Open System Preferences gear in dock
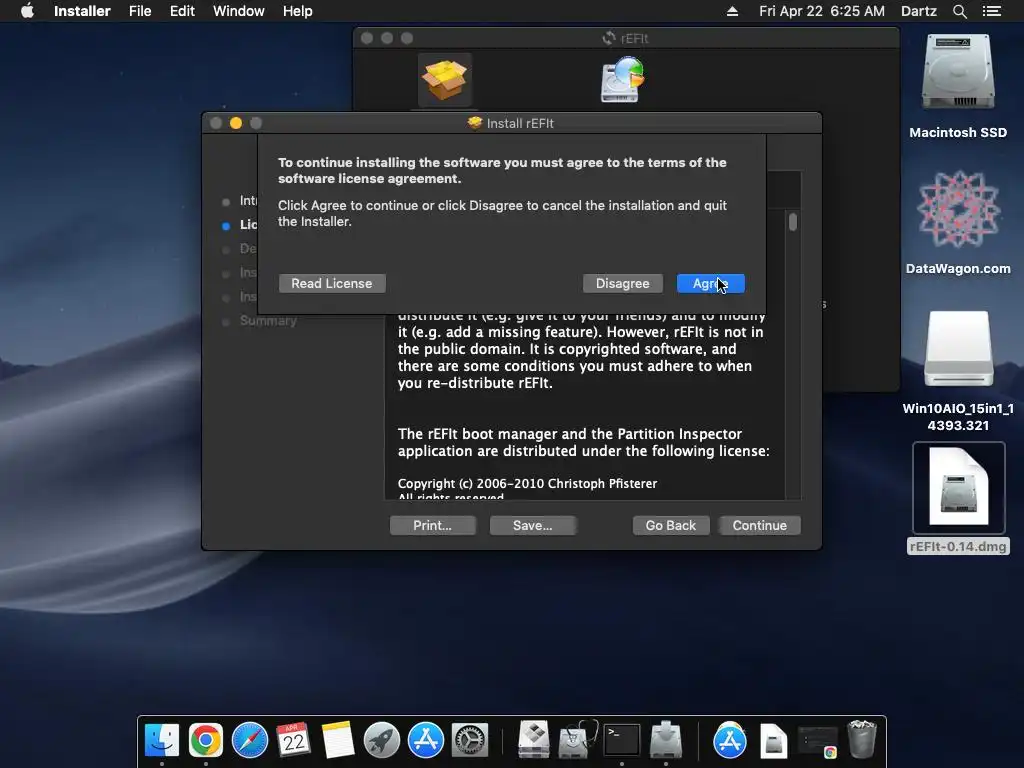Image resolution: width=1024 pixels, height=768 pixels. pos(470,741)
